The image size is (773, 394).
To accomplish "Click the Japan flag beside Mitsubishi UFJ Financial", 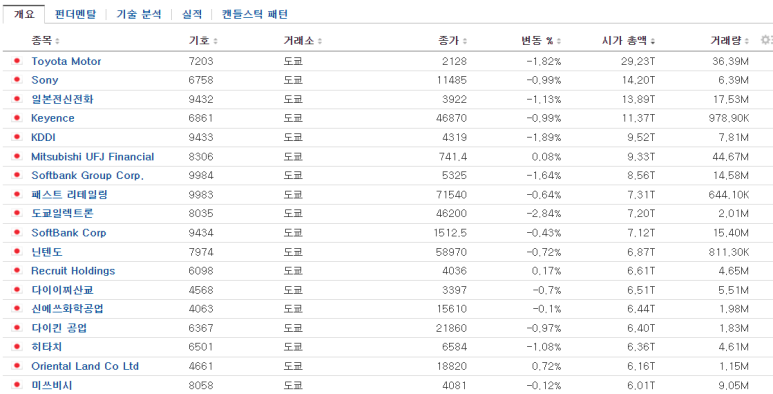I will (x=17, y=156).
